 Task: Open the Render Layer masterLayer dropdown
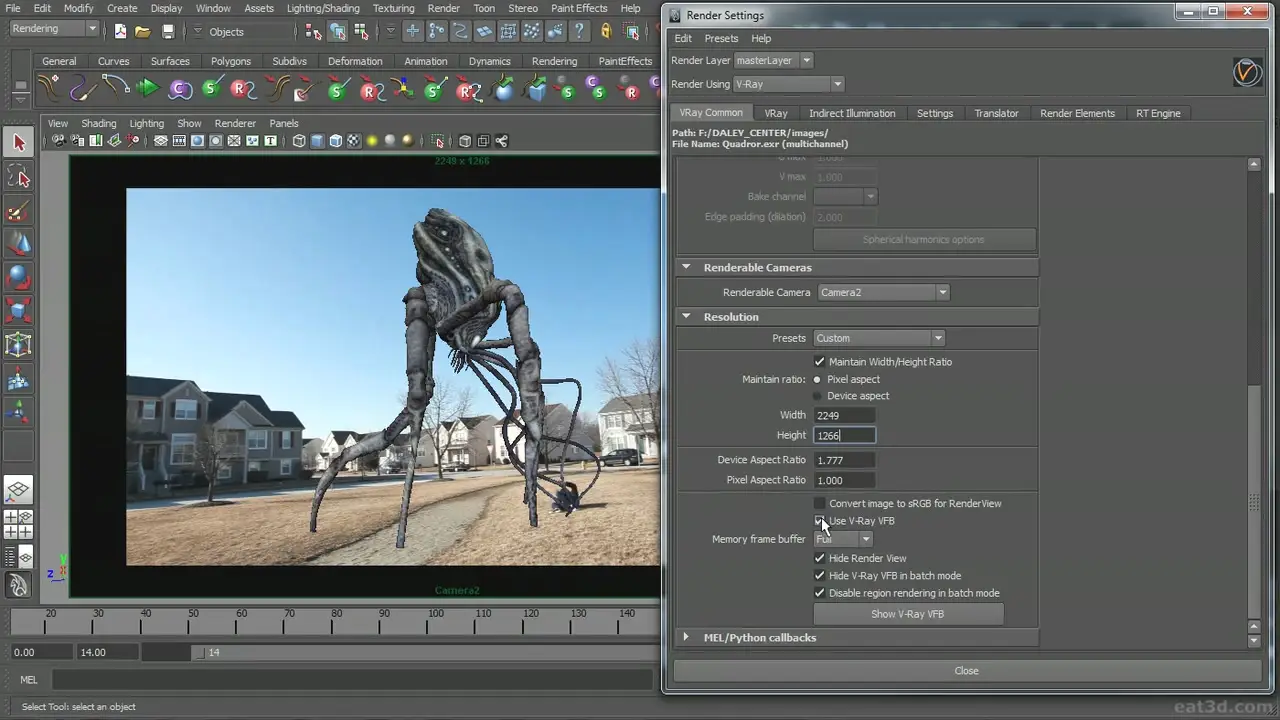click(773, 61)
